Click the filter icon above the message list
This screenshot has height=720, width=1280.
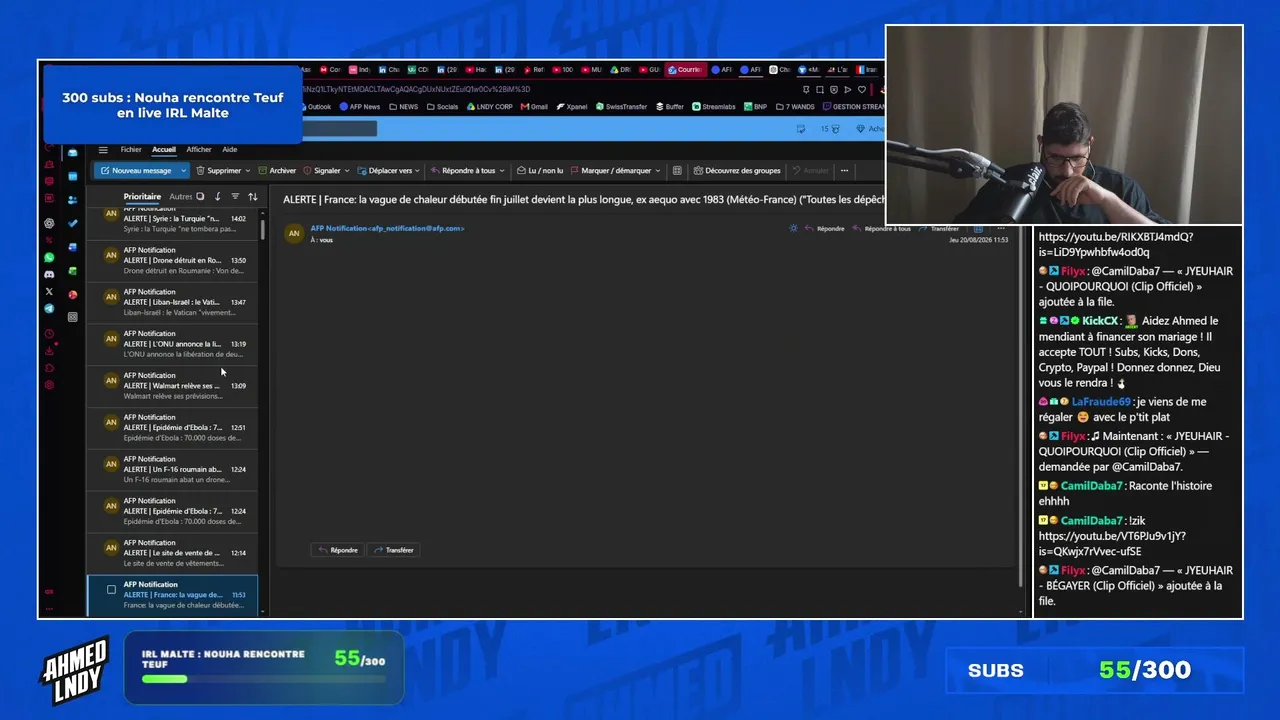[x=235, y=197]
